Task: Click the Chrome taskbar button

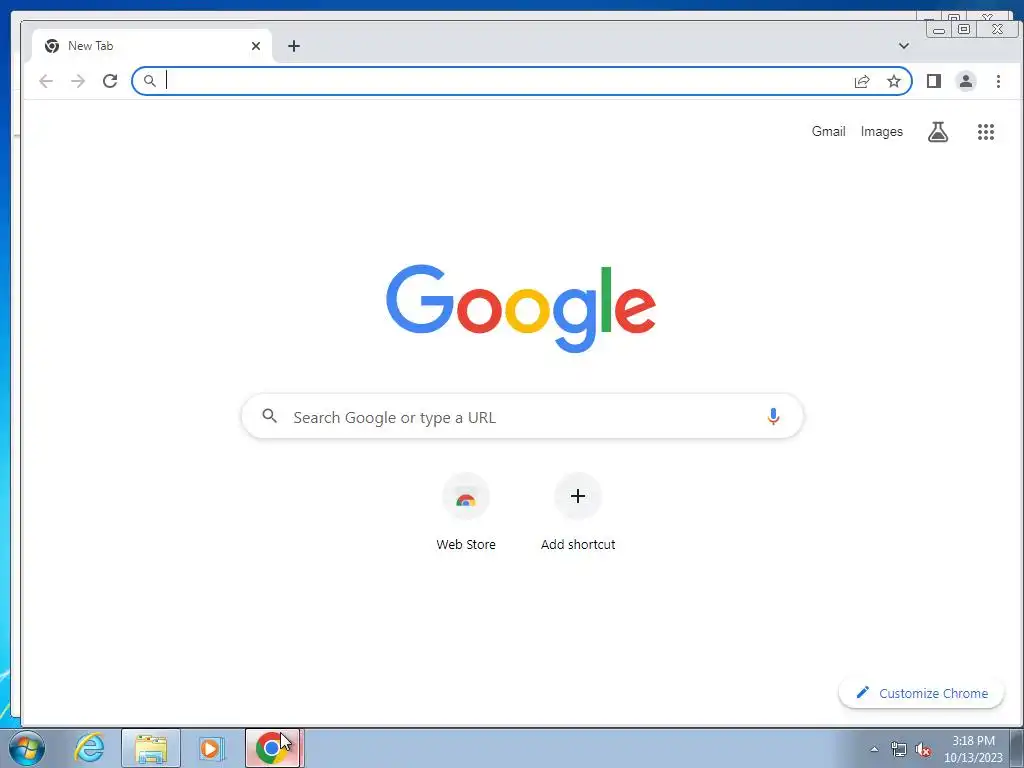Action: click(x=272, y=748)
